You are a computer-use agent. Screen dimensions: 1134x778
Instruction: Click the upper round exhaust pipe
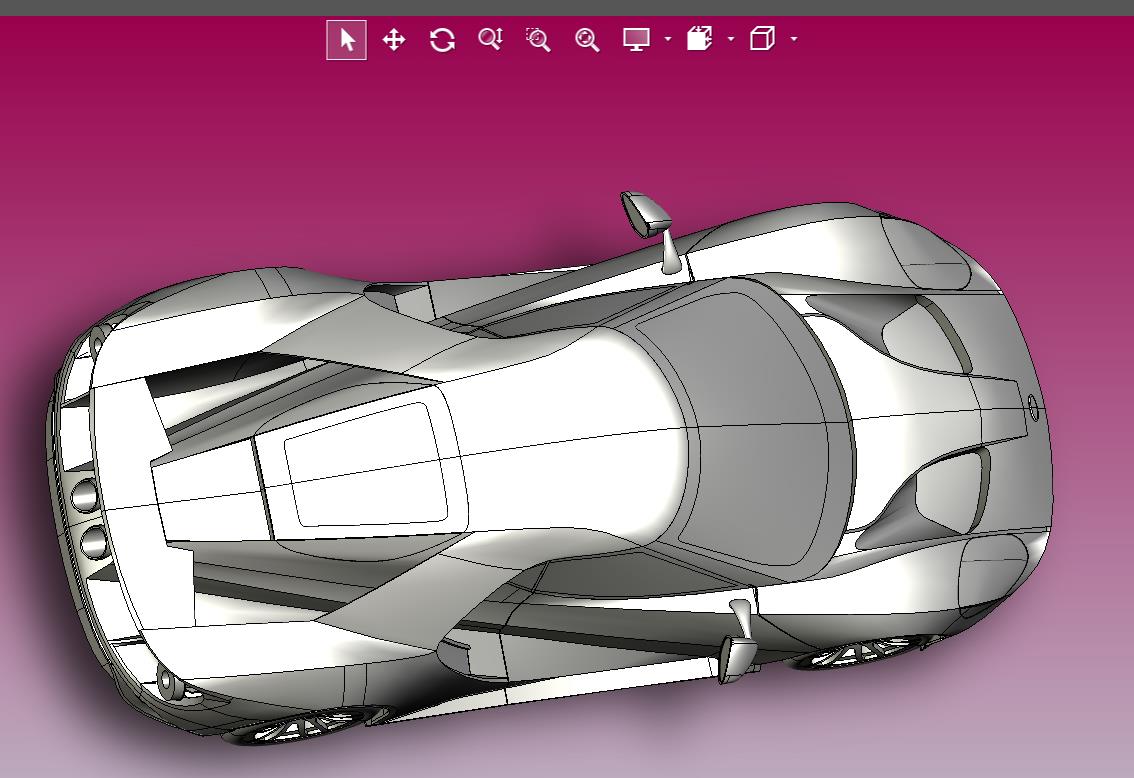pos(85,495)
